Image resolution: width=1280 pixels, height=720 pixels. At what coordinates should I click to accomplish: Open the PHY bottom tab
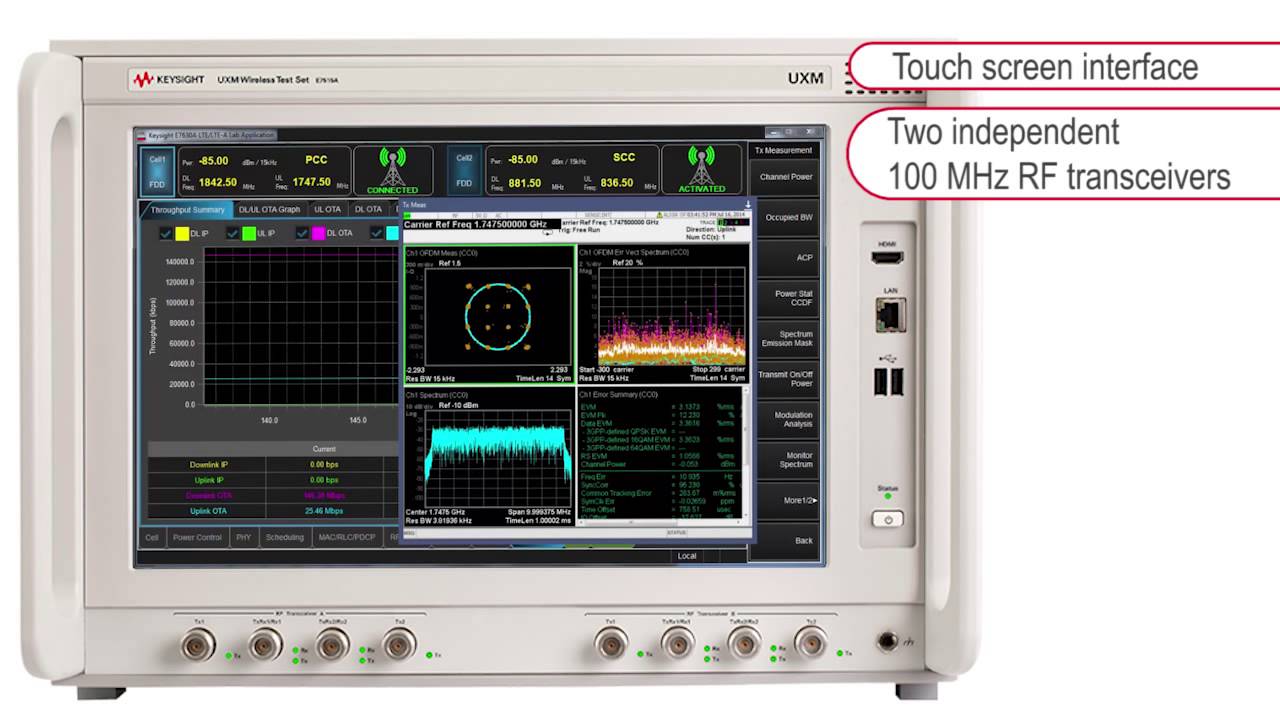pos(243,537)
